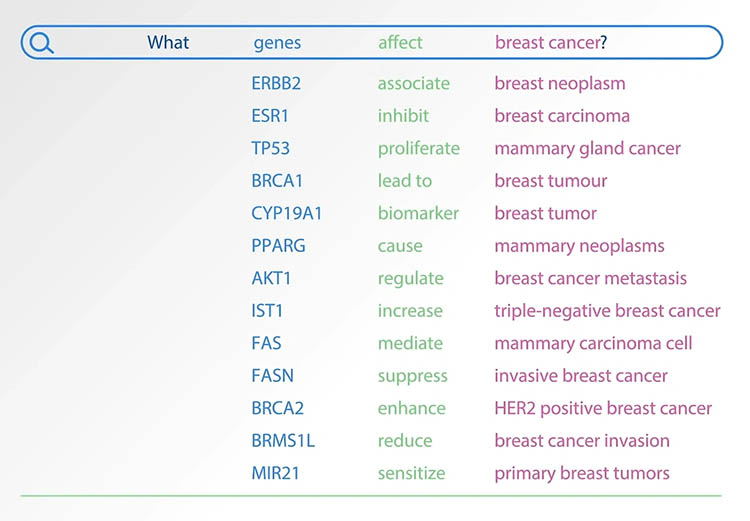The height and width of the screenshot is (521, 750).
Task: Click 'primary breast tumors' term
Action: click(x=582, y=474)
